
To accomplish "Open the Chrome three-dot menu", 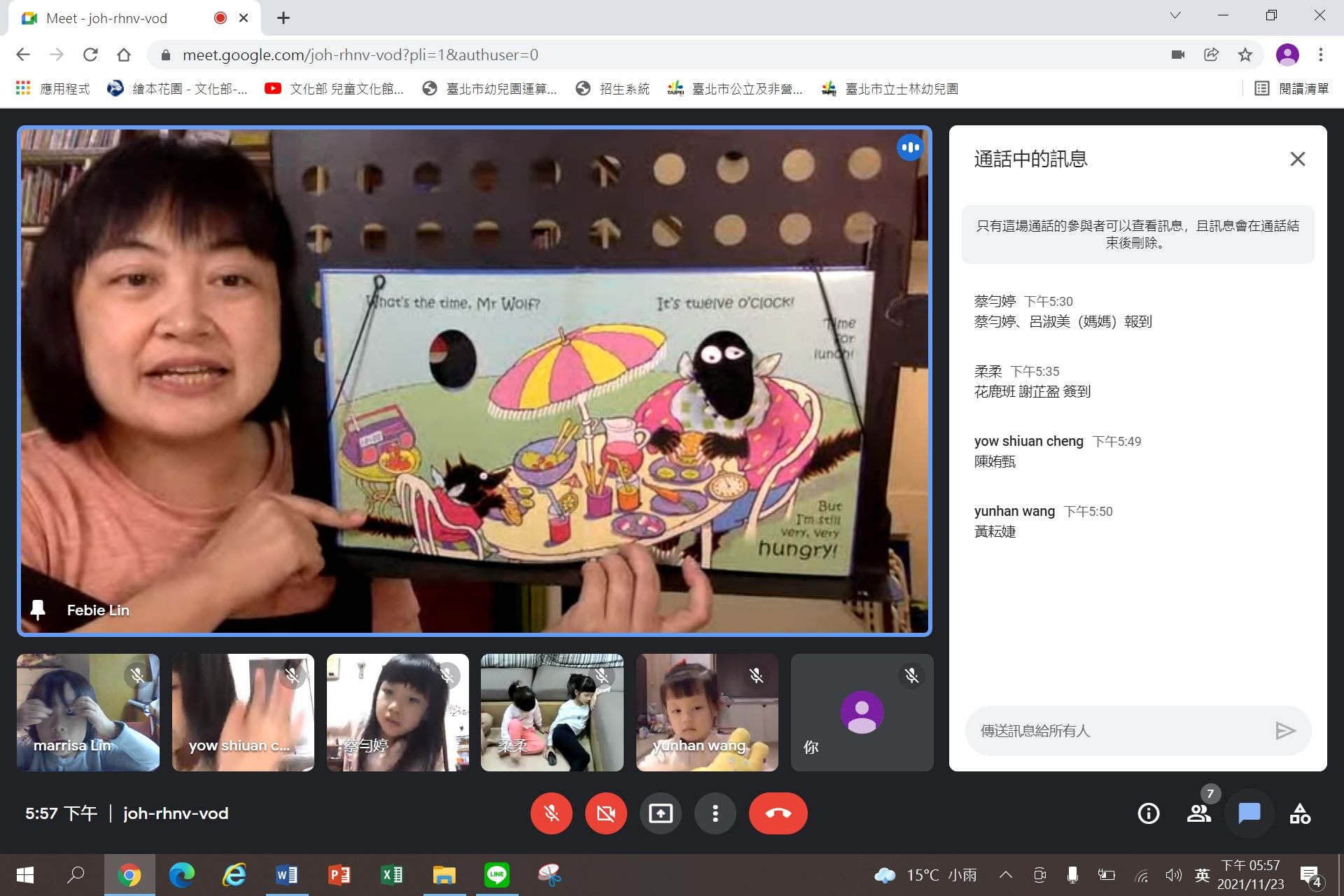I will [x=1320, y=55].
